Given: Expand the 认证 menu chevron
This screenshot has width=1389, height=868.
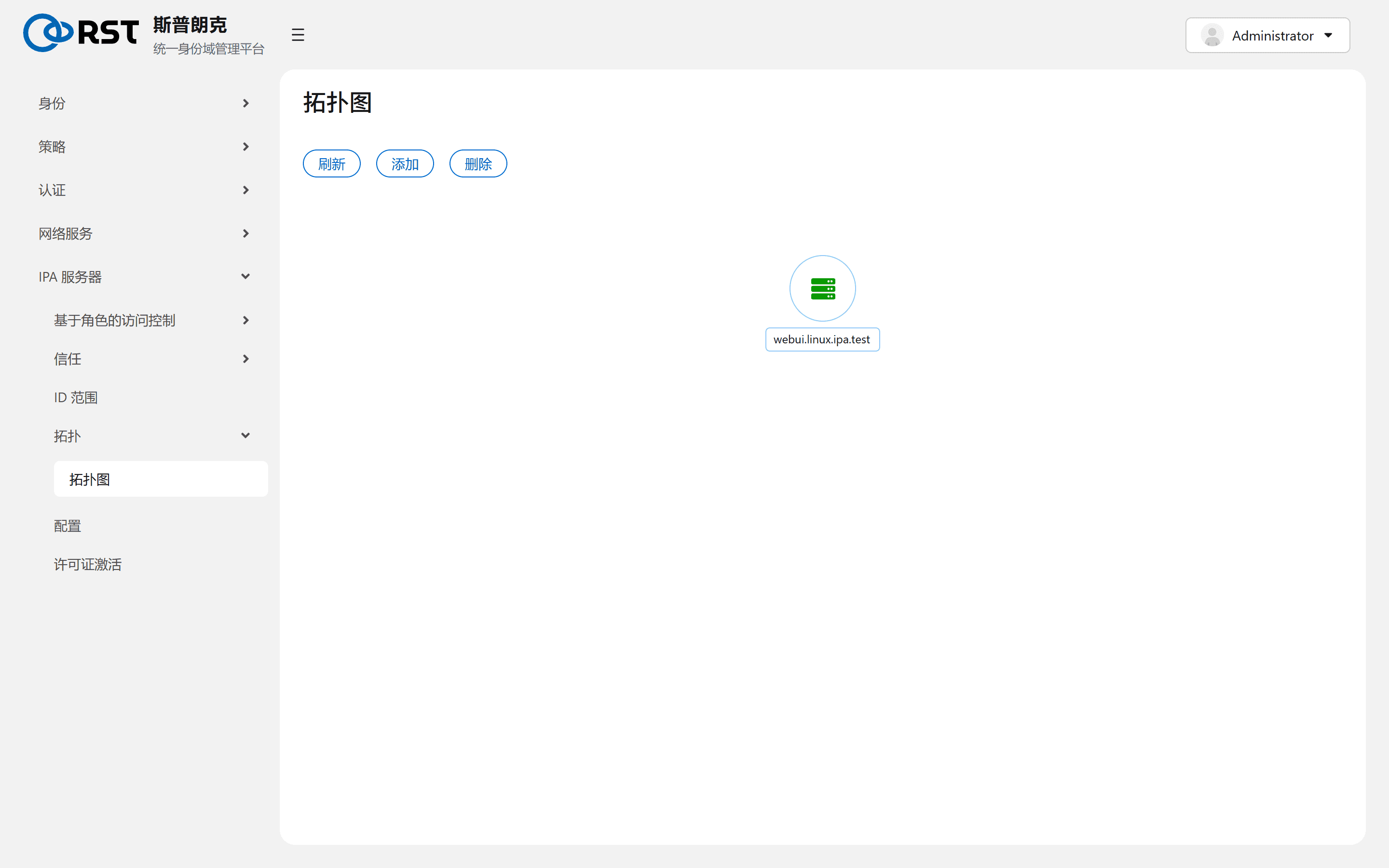Looking at the screenshot, I should 245,190.
